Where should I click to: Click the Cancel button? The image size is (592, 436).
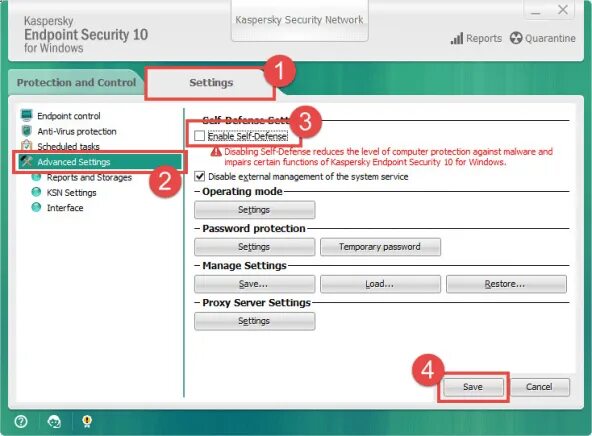540,387
